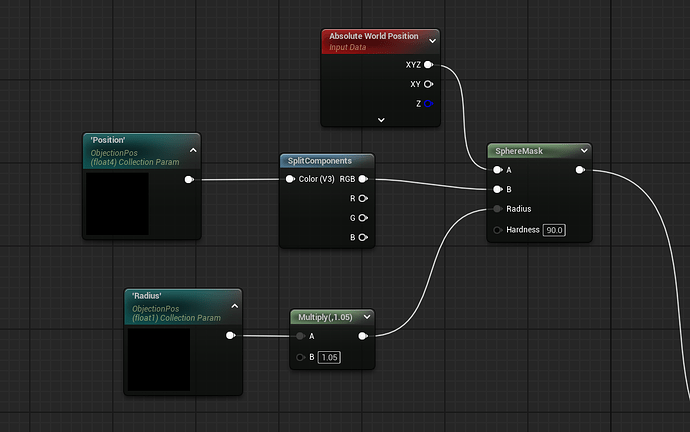Toggle the SphereMask node preview chevron

(584, 151)
